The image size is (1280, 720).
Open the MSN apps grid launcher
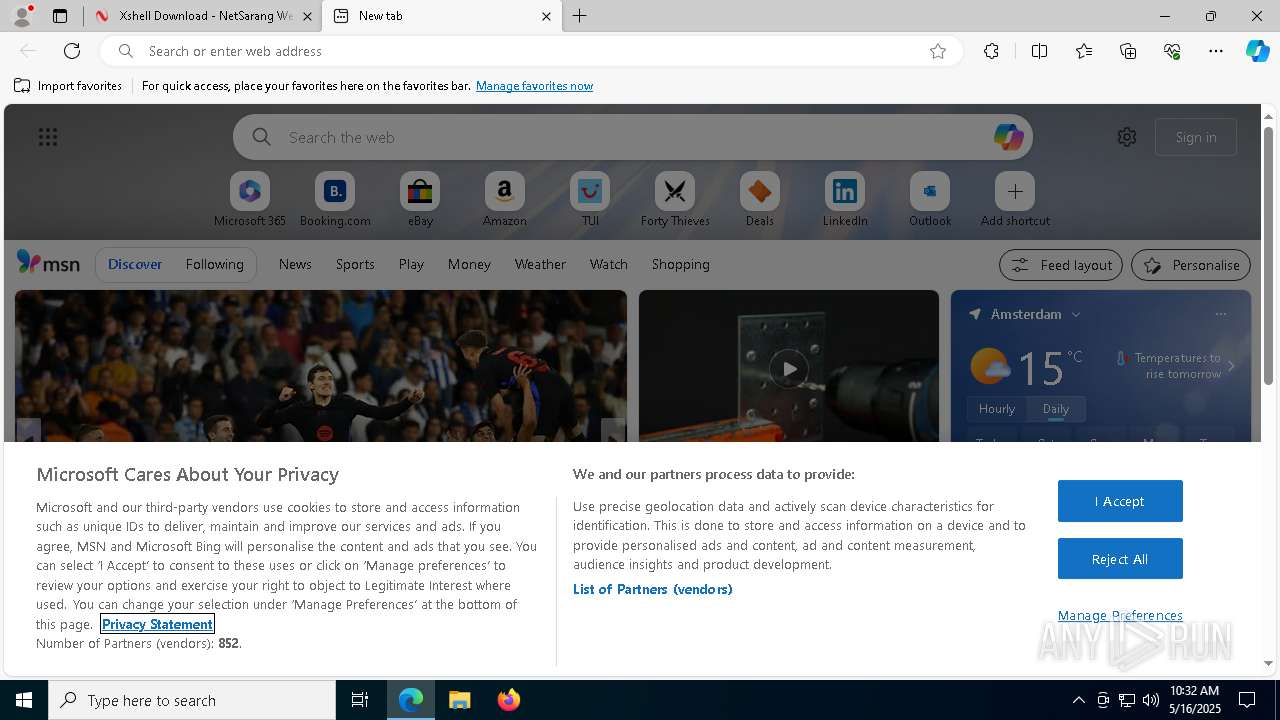[48, 137]
